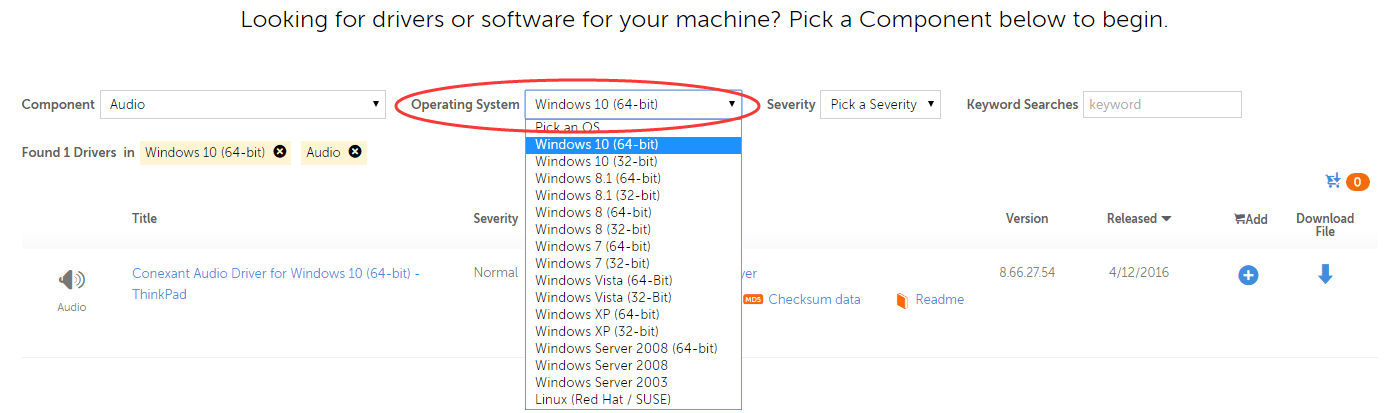The width and height of the screenshot is (1384, 413).
Task: Click the Audio speaker icon
Action: (x=72, y=280)
